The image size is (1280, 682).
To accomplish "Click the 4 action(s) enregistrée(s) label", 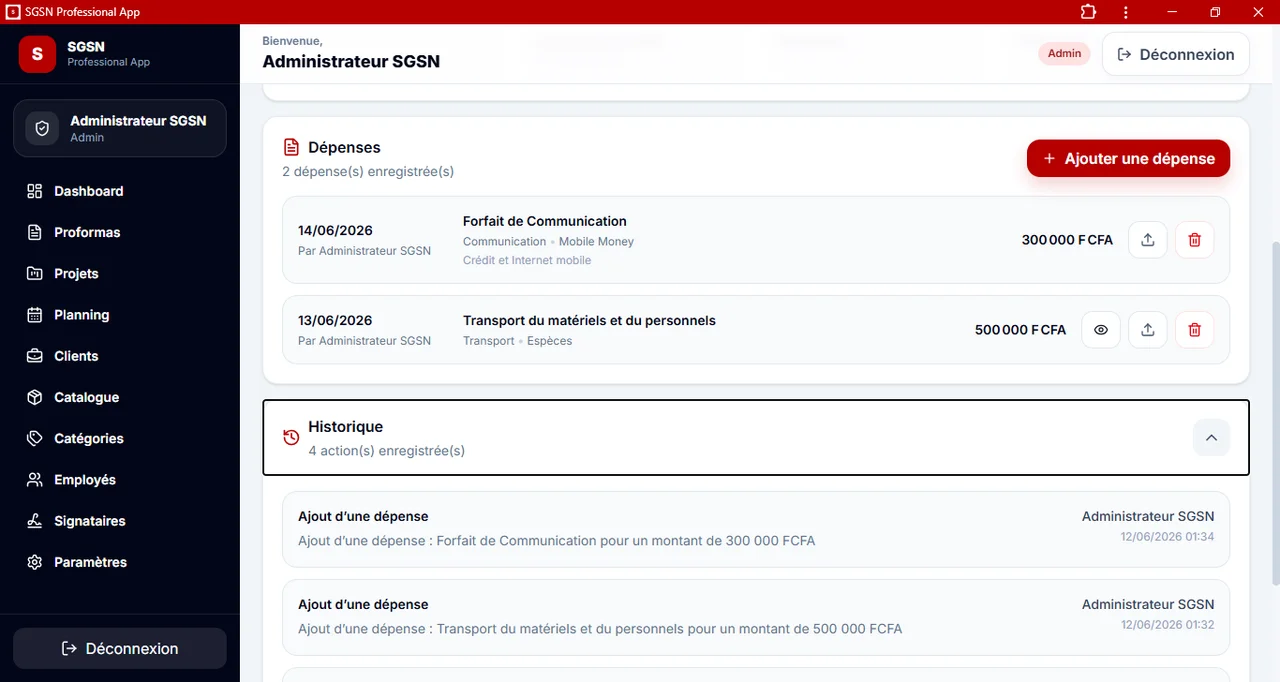I will point(386,451).
